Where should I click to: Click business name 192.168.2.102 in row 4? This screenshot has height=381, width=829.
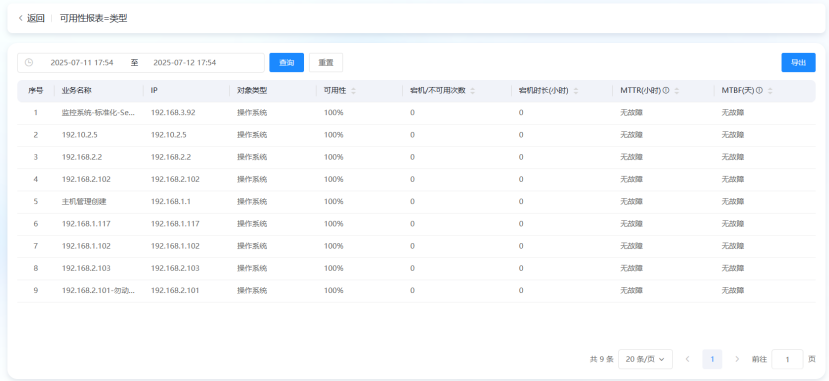point(86,179)
